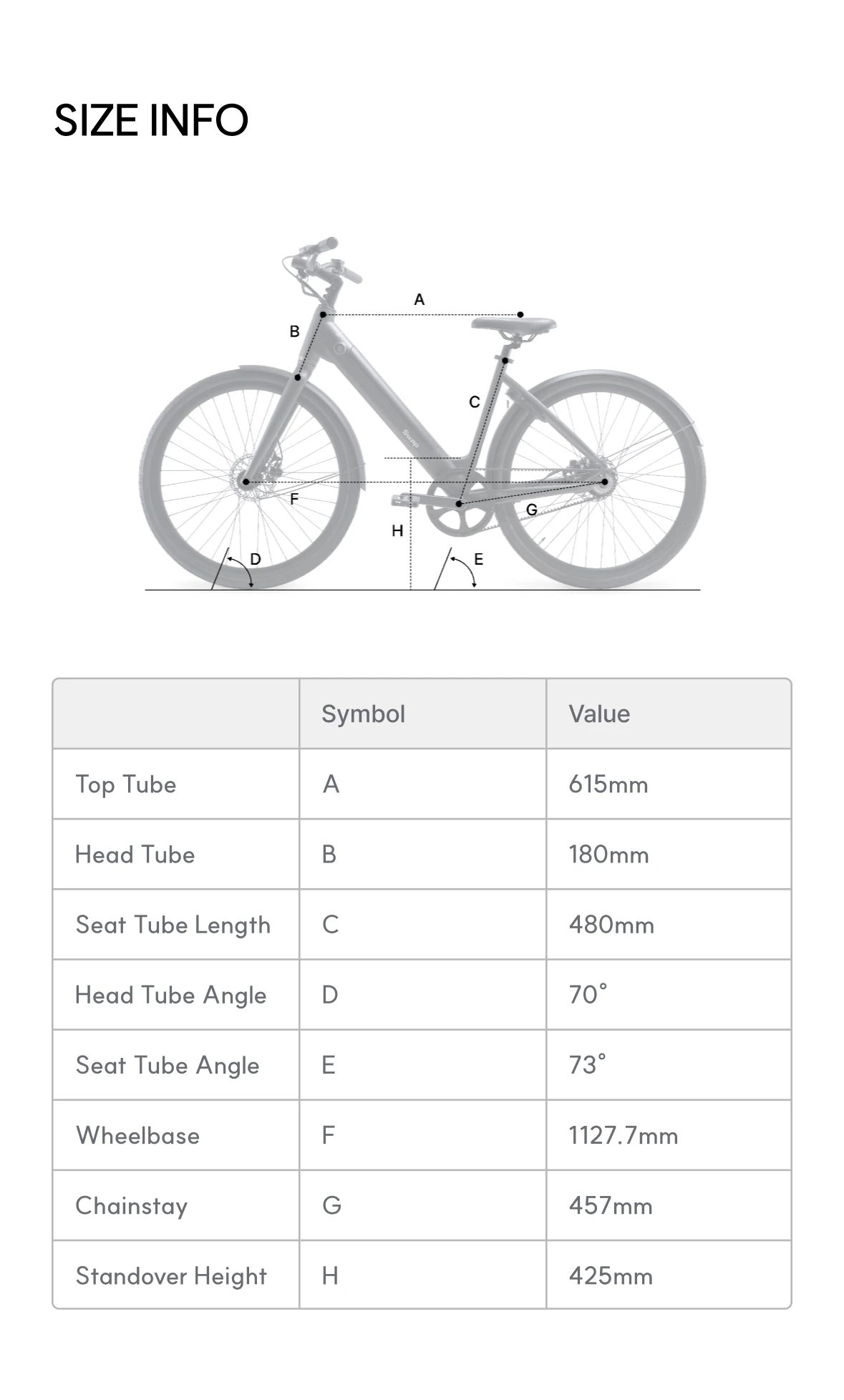Viewport: 844px width, 1400px height.
Task: Click the 70° Head Tube Angle value
Action: coord(588,995)
